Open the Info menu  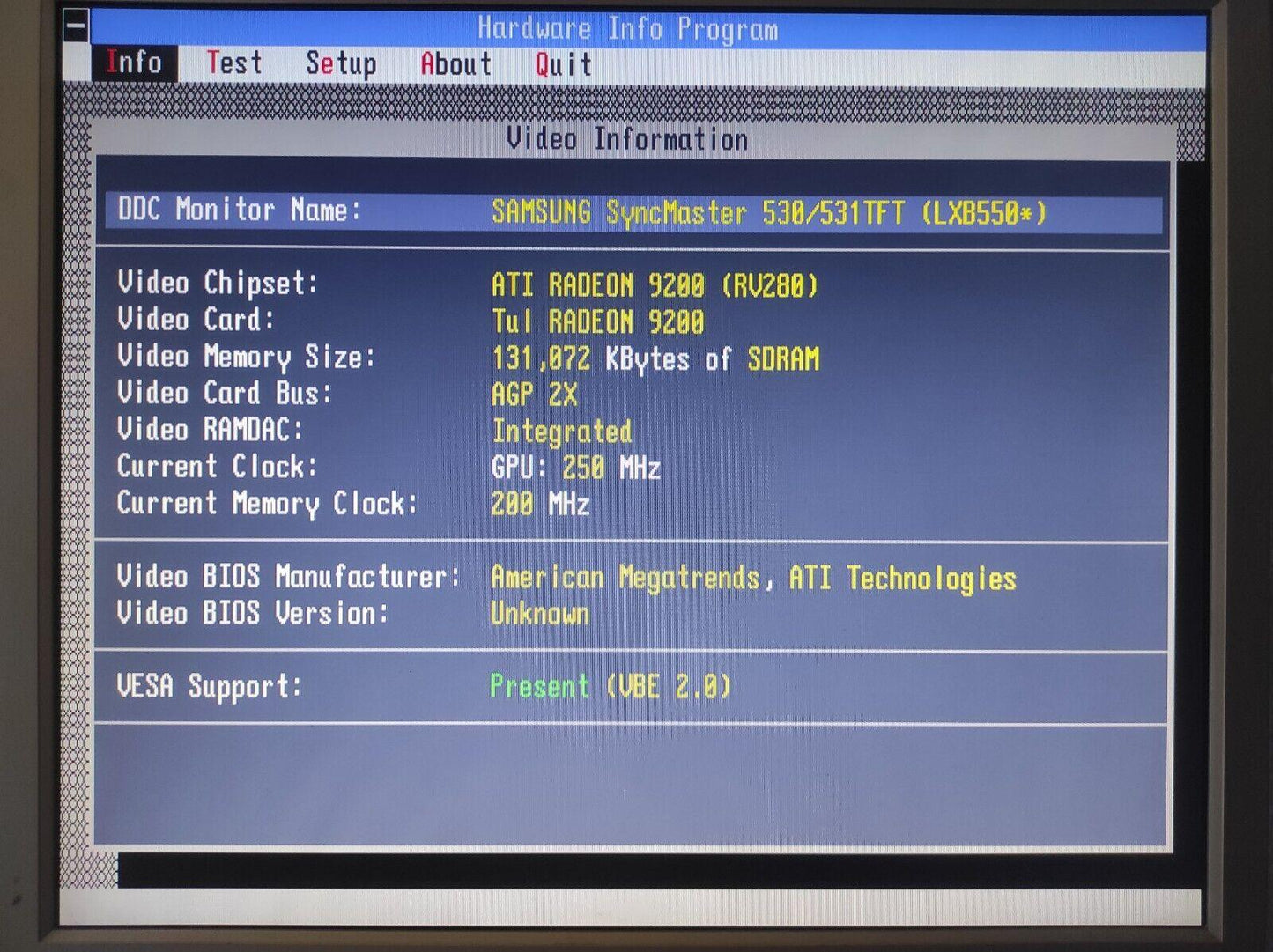coord(134,63)
